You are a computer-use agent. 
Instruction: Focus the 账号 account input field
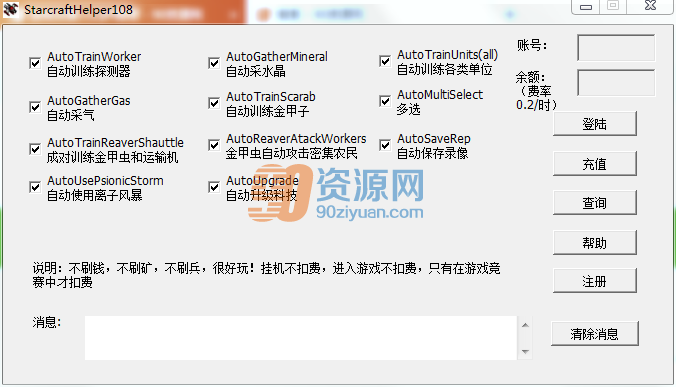pyautogui.click(x=616, y=48)
